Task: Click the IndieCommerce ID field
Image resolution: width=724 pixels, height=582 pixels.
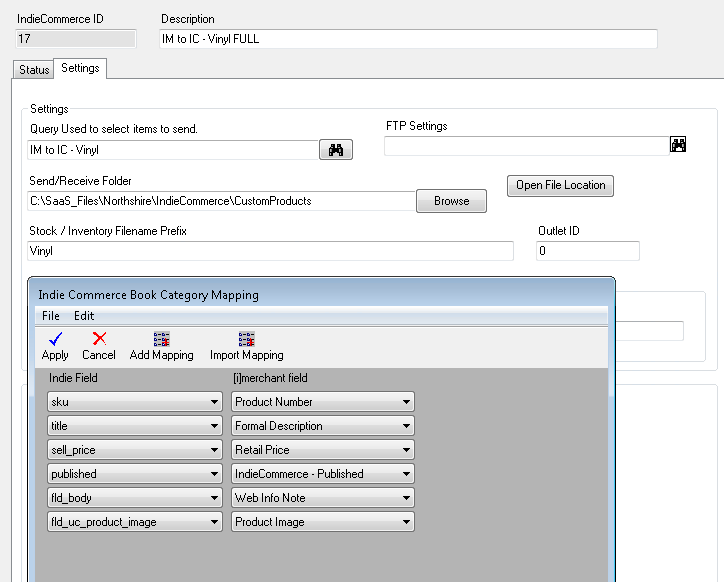Action: click(76, 39)
